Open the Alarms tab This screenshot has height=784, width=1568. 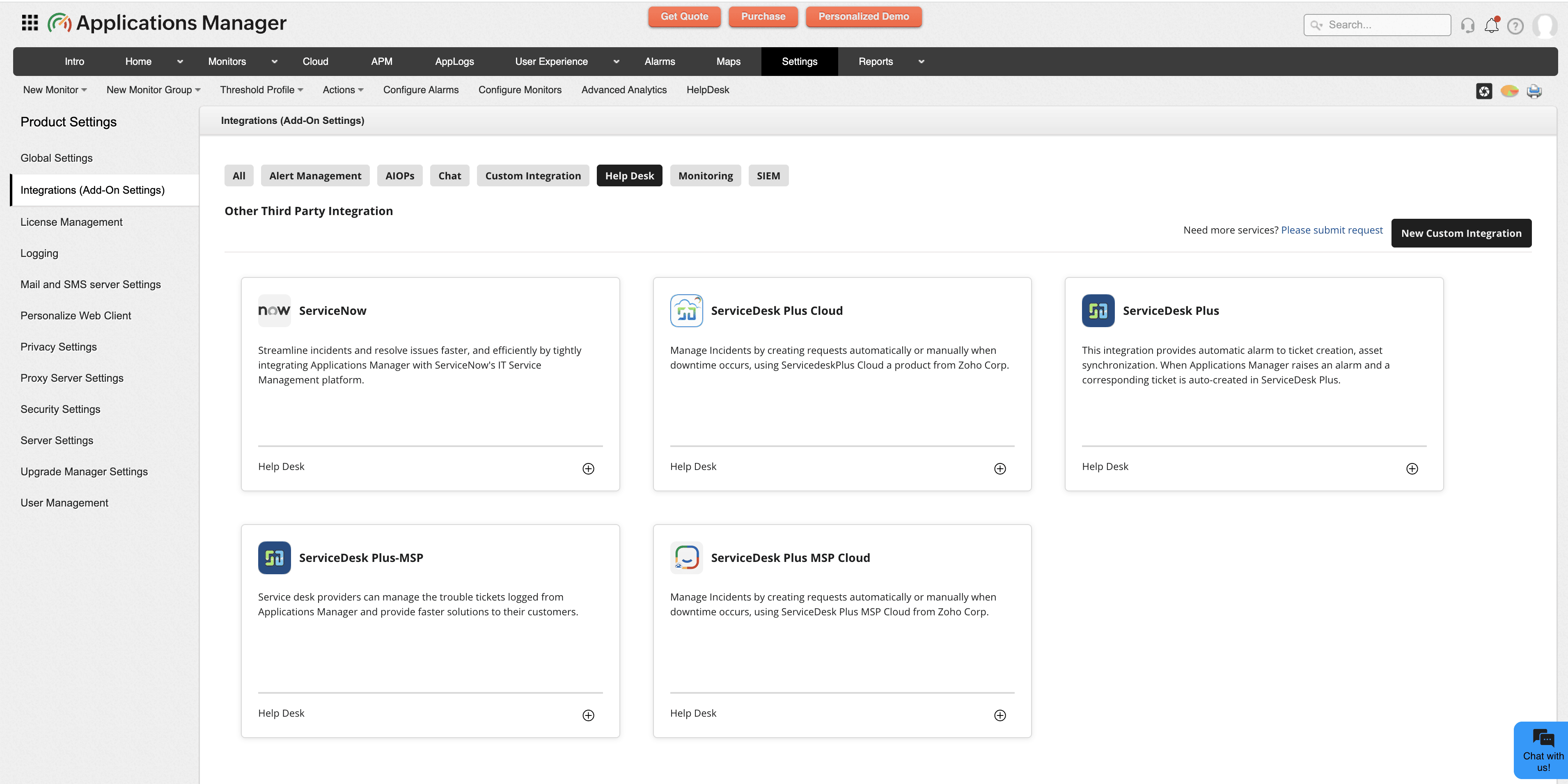coord(660,62)
